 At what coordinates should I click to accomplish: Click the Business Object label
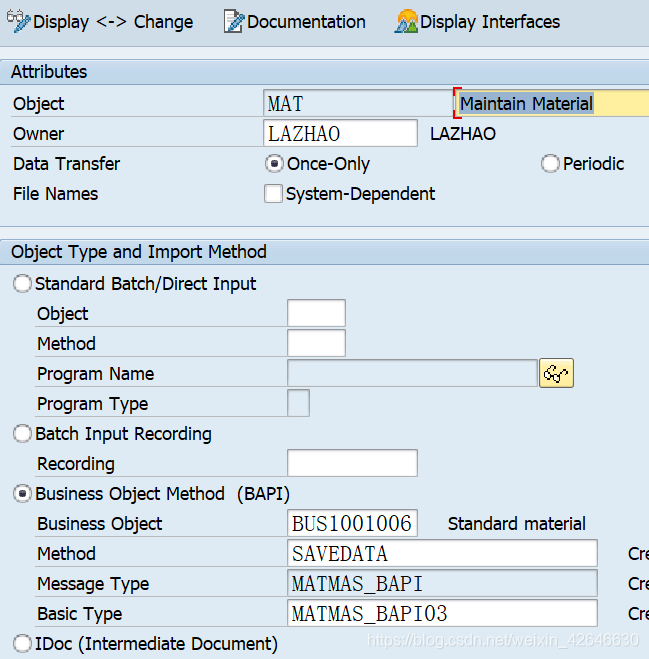coord(100,524)
